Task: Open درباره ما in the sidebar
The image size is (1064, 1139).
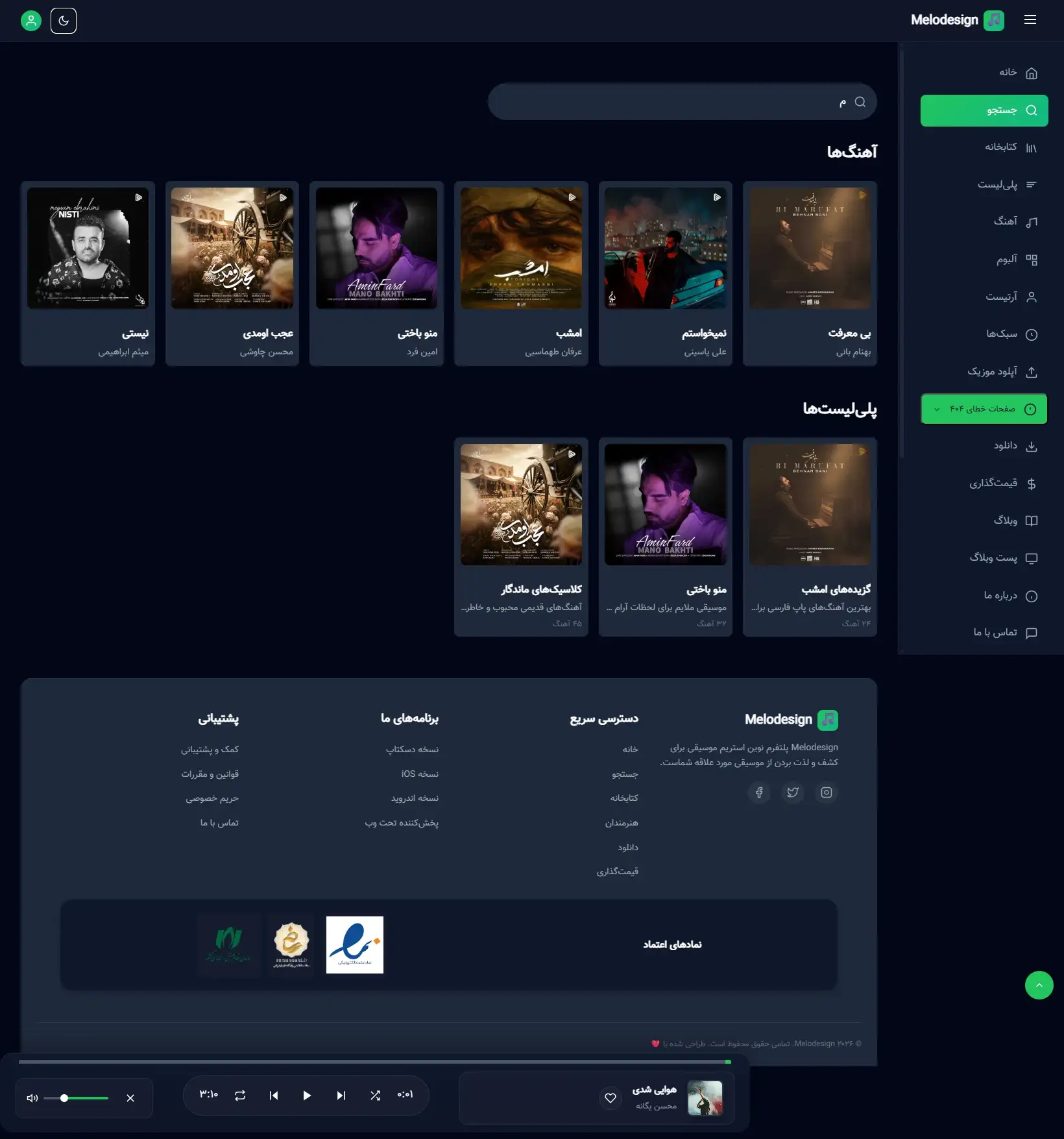Action: [984, 596]
